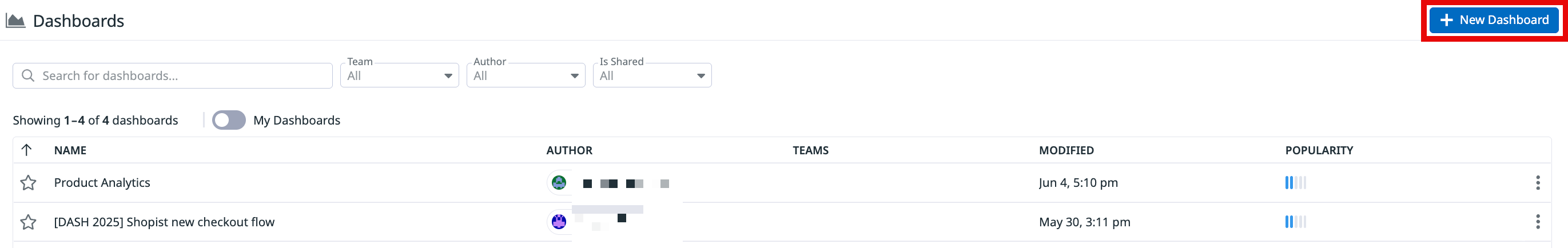
Task: Sort by the POPULARITY column header
Action: (x=1319, y=150)
